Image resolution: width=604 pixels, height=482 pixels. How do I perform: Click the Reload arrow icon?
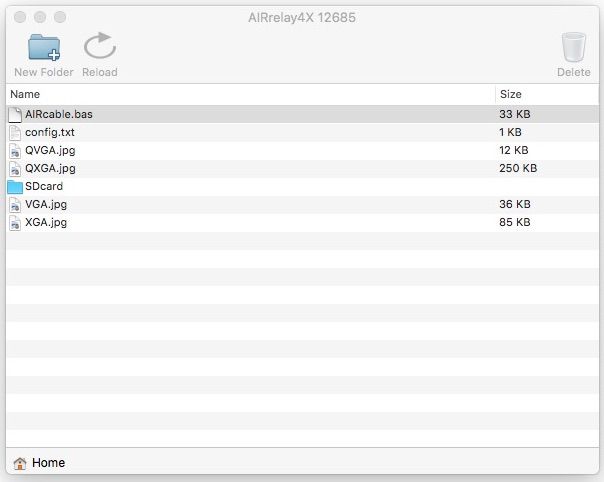100,46
